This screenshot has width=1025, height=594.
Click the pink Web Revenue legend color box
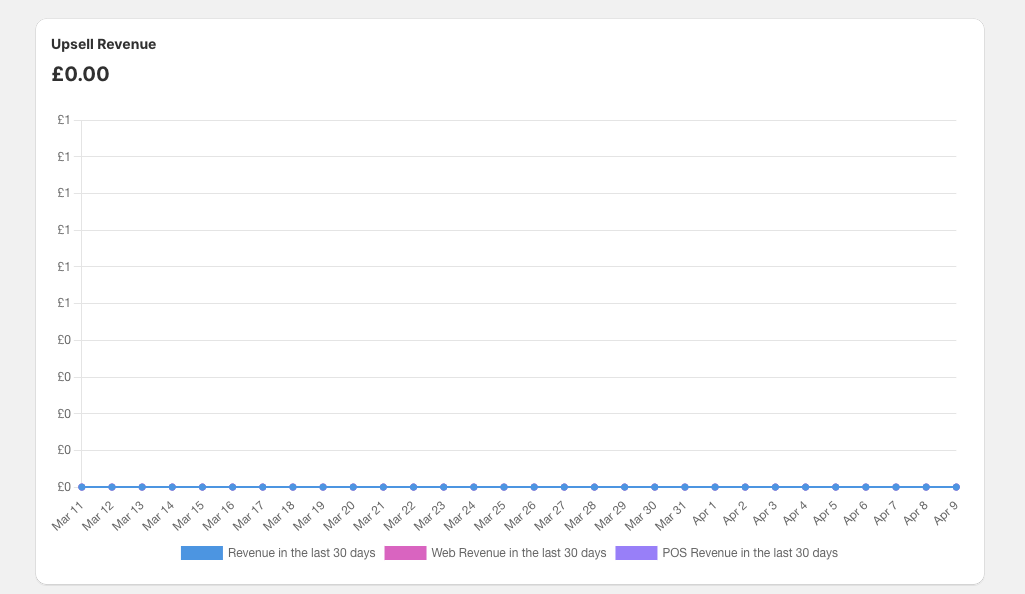[405, 553]
